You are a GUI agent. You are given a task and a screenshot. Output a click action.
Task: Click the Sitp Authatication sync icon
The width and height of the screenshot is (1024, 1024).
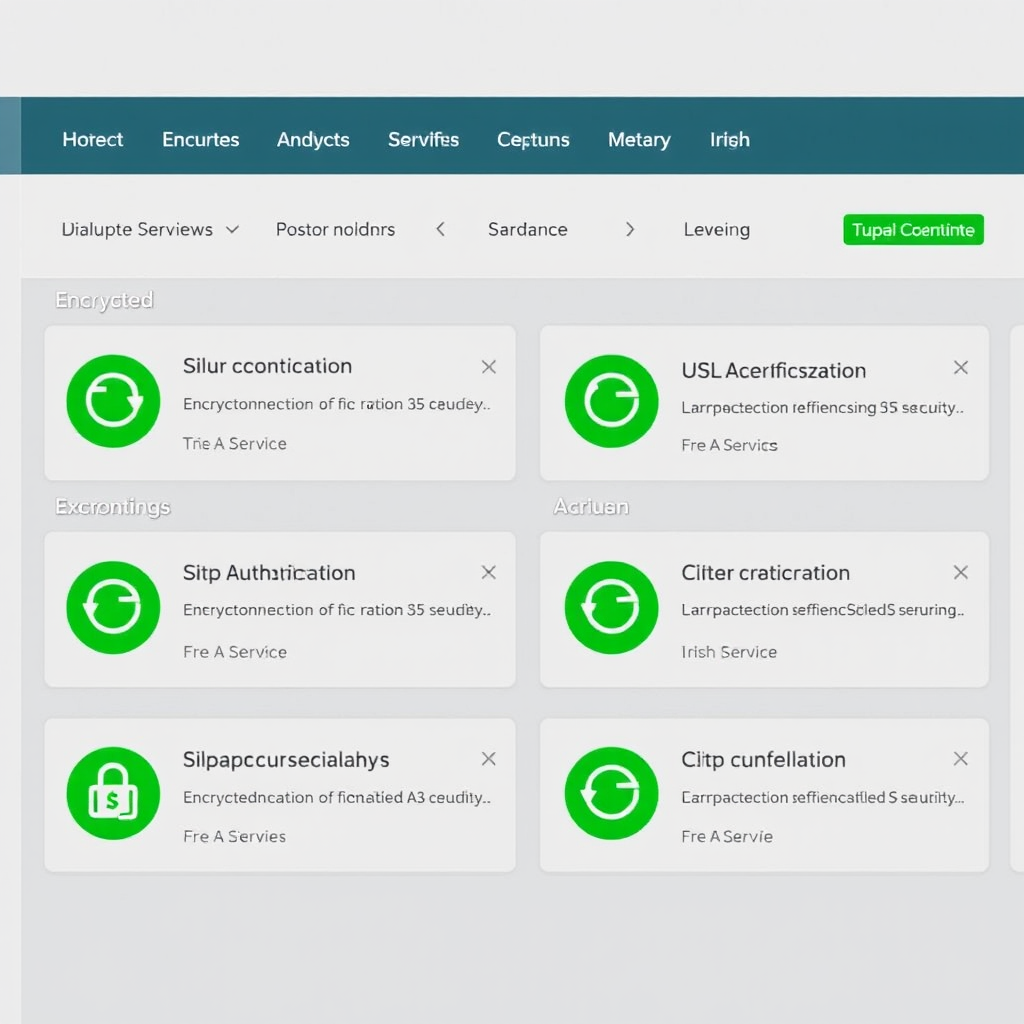113,607
